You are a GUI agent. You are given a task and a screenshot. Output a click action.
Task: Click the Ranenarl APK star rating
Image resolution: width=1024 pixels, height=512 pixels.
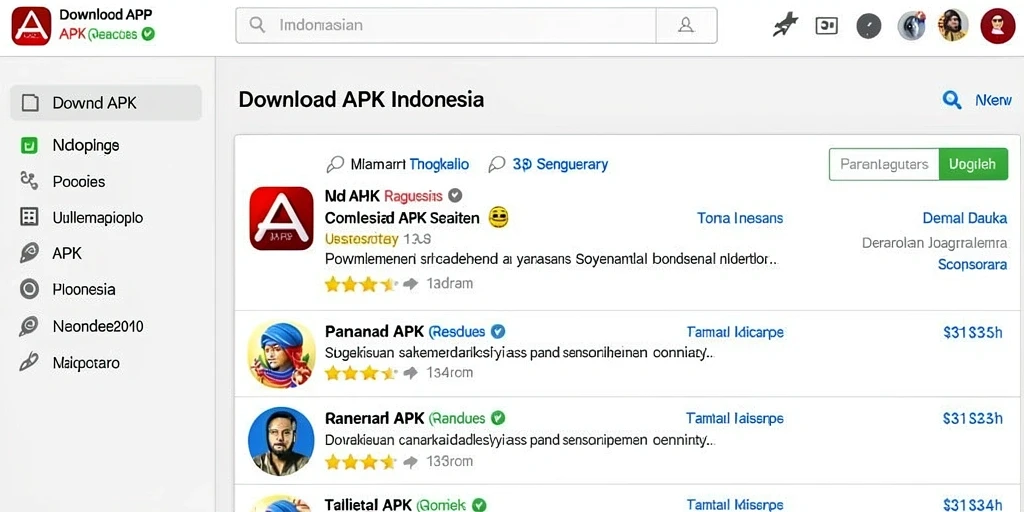pos(361,462)
